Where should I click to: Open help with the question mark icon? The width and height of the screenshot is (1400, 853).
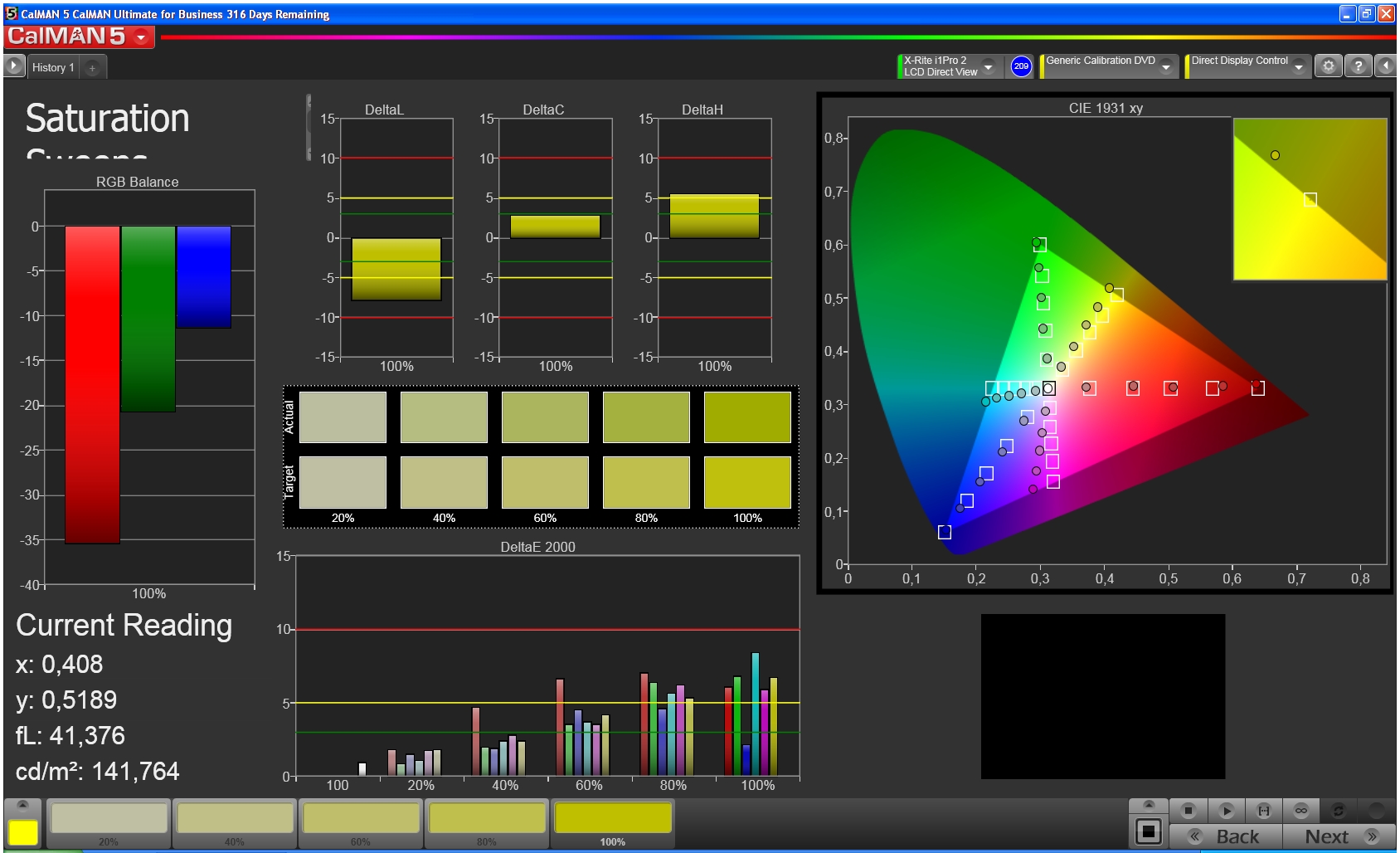point(1358,66)
